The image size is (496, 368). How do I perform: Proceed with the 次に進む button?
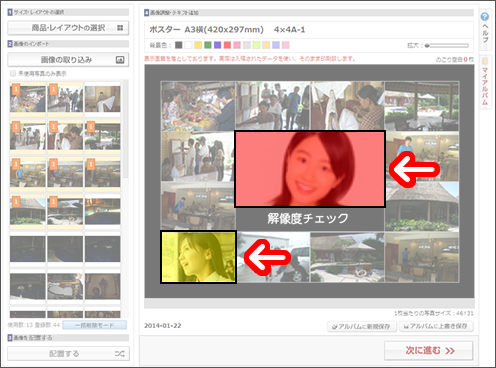point(429,351)
